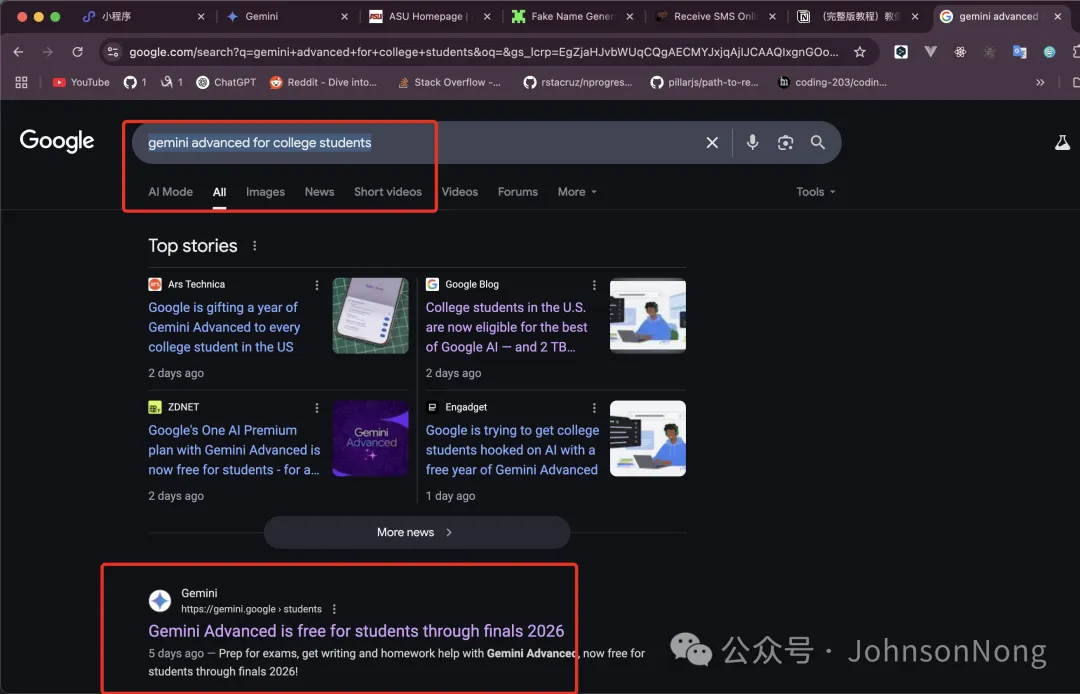
Task: Switch to Fake Name Generator tab
Action: pos(571,16)
